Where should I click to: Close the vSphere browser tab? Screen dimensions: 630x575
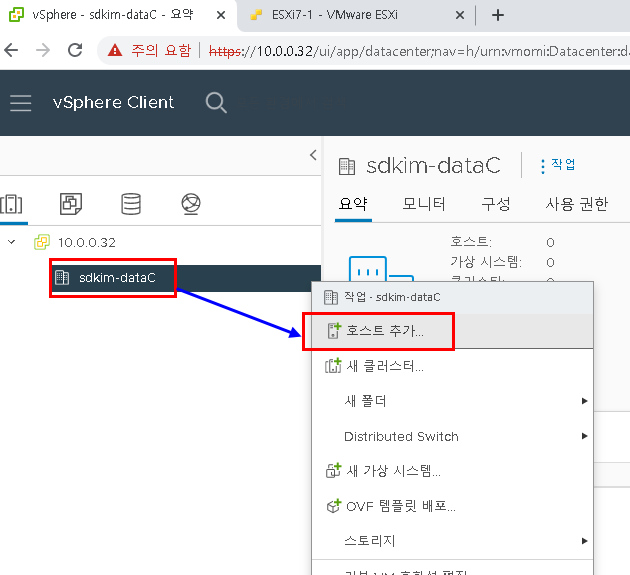pyautogui.click(x=221, y=15)
